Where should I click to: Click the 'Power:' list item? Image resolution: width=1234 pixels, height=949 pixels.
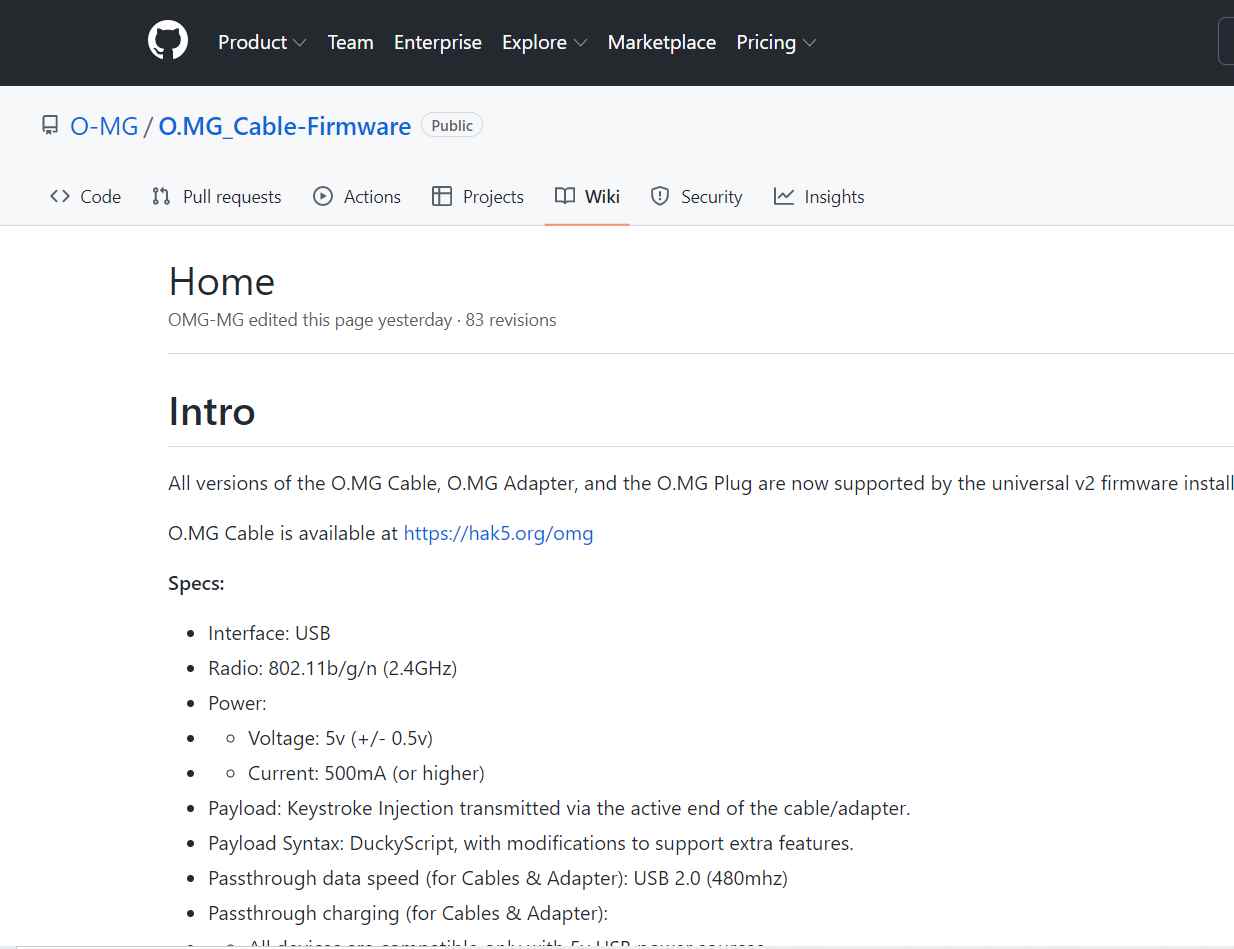(238, 703)
